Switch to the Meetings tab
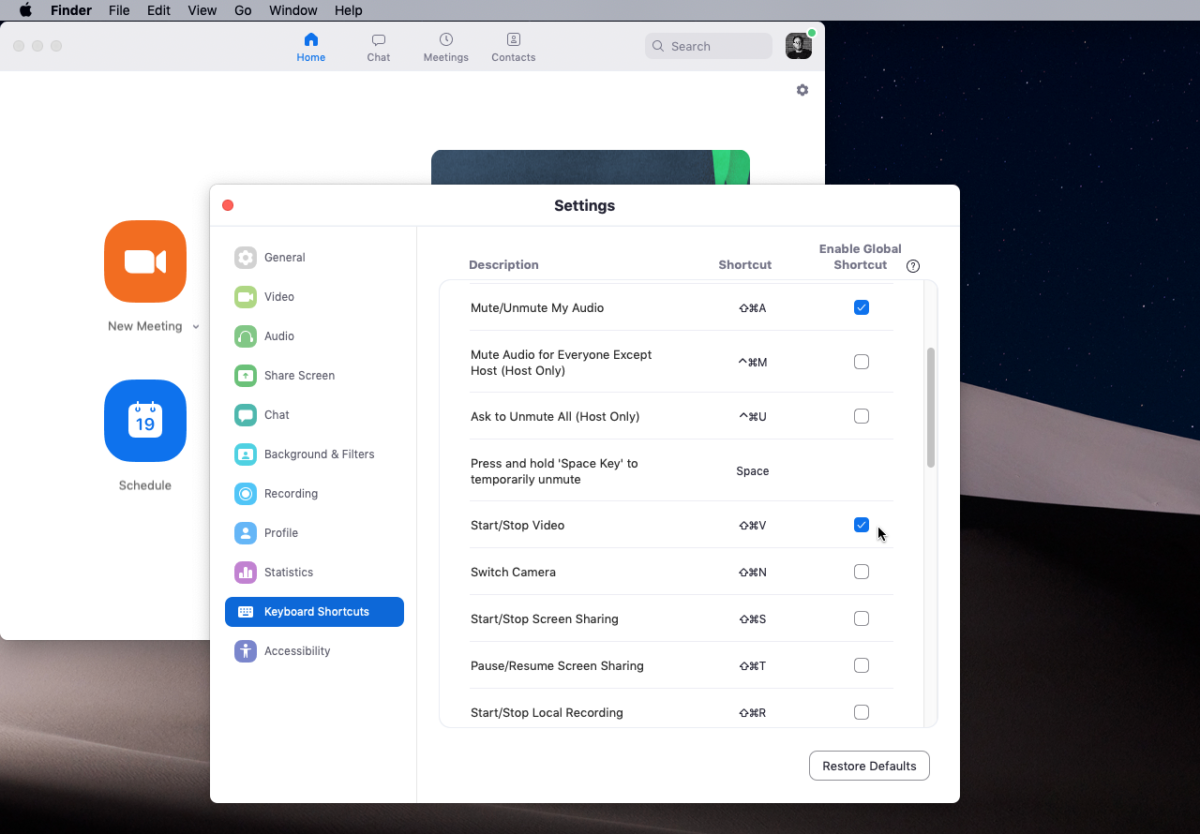The height and width of the screenshot is (834, 1200). (x=446, y=47)
